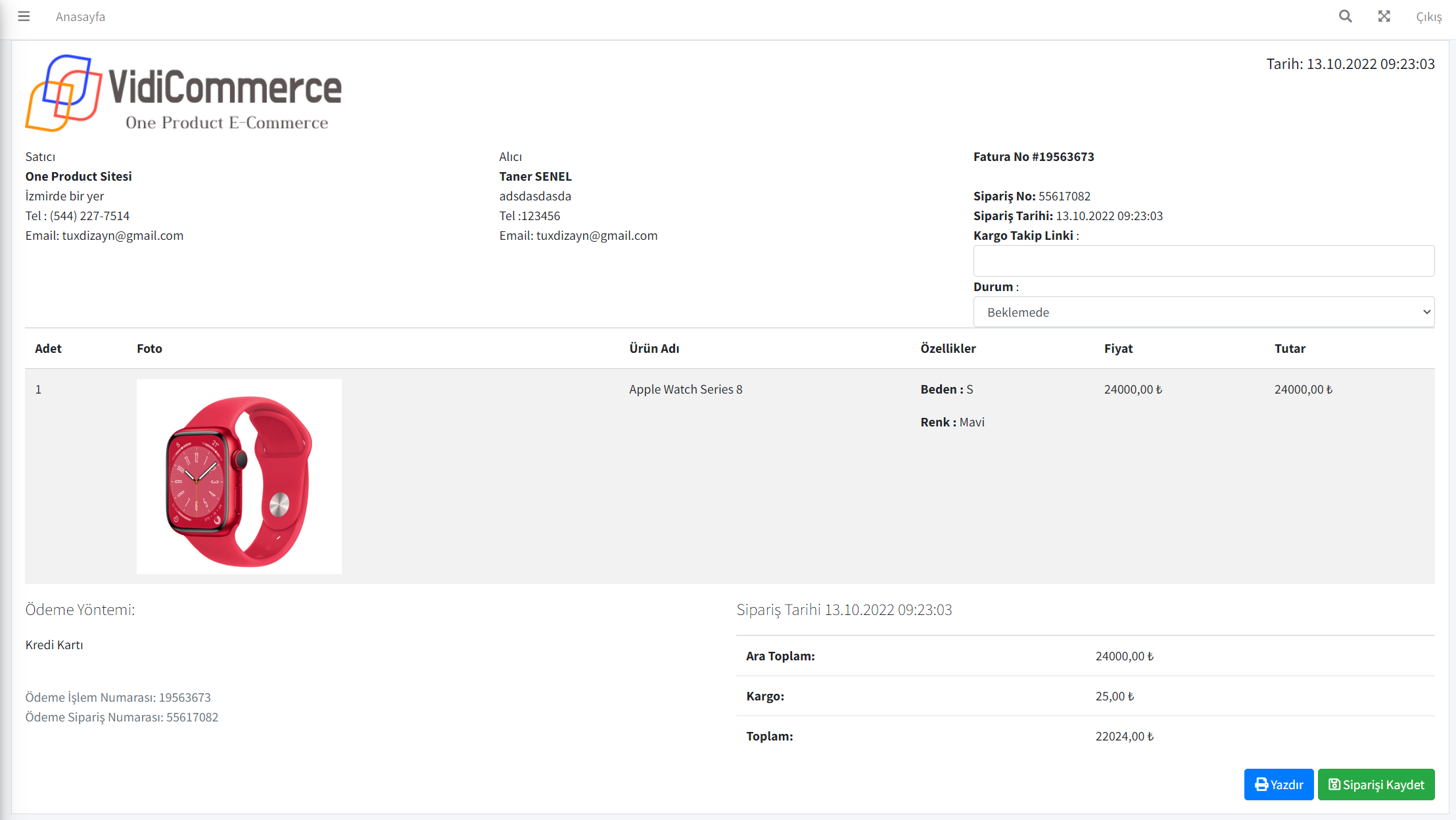The width and height of the screenshot is (1456, 820).
Task: Click seller email tuxdizayn@gmail.com
Action: (122, 235)
